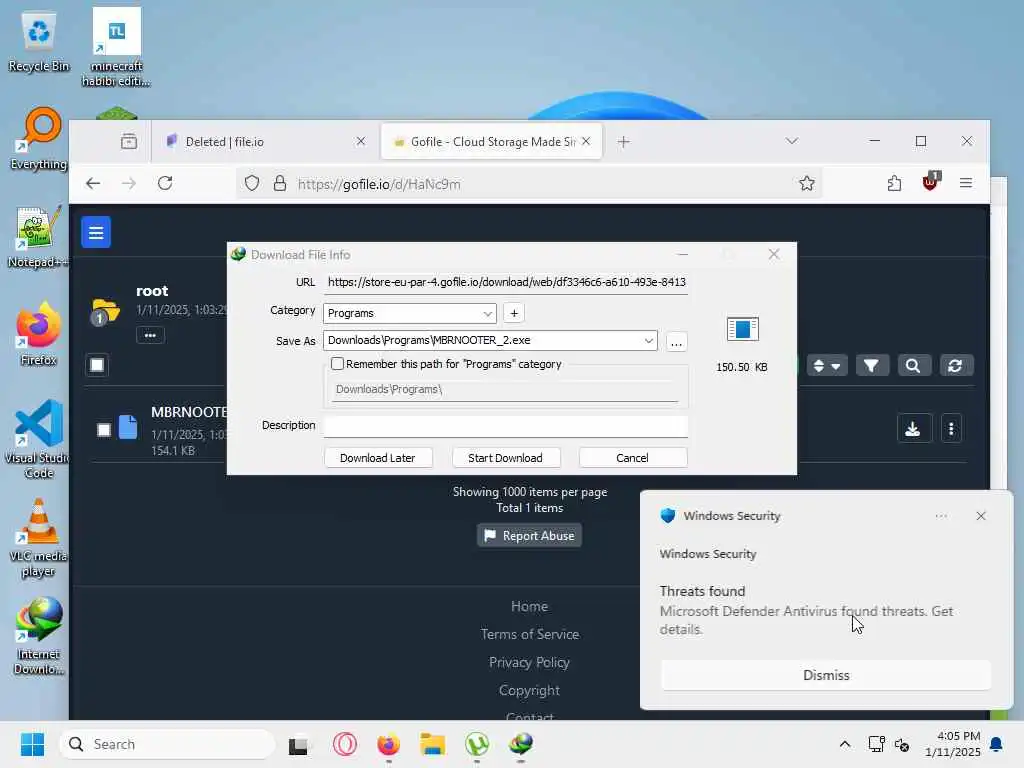Open the Copyright footer link
This screenshot has height=768, width=1024.
coord(530,690)
